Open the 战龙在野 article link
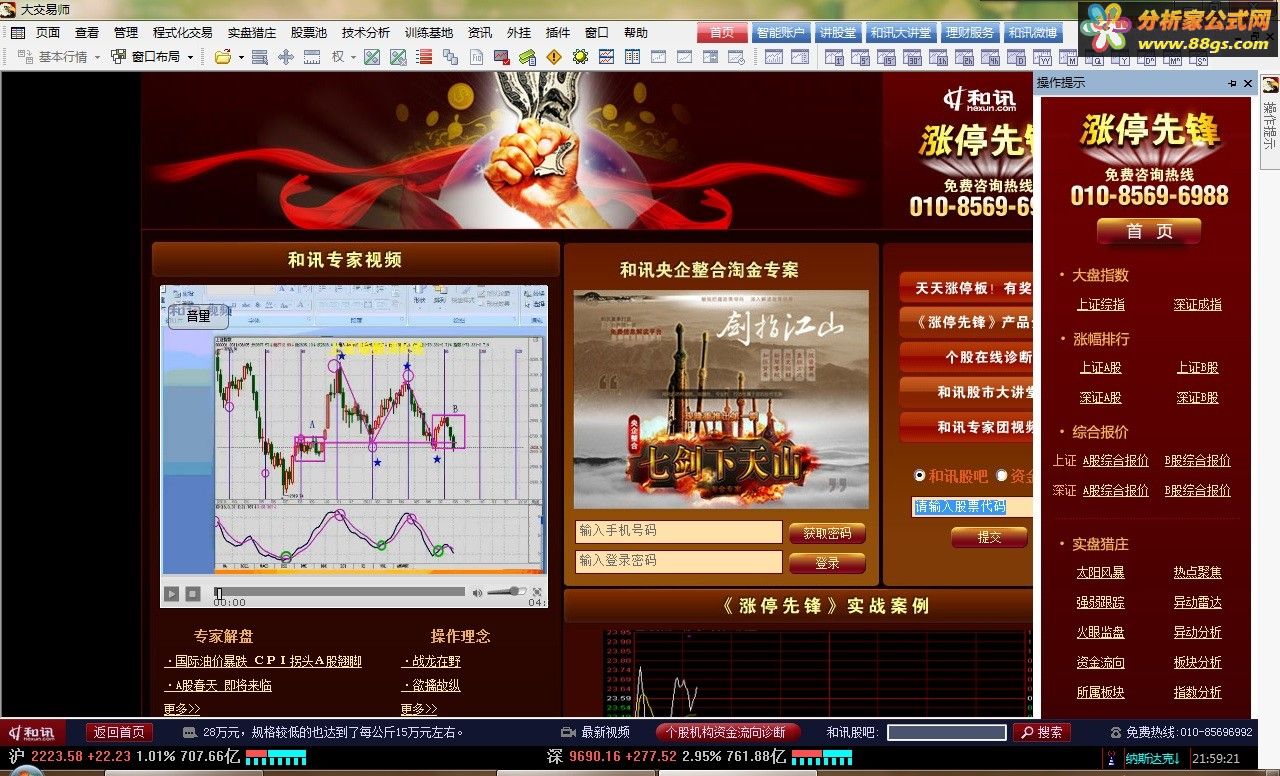 coord(431,661)
